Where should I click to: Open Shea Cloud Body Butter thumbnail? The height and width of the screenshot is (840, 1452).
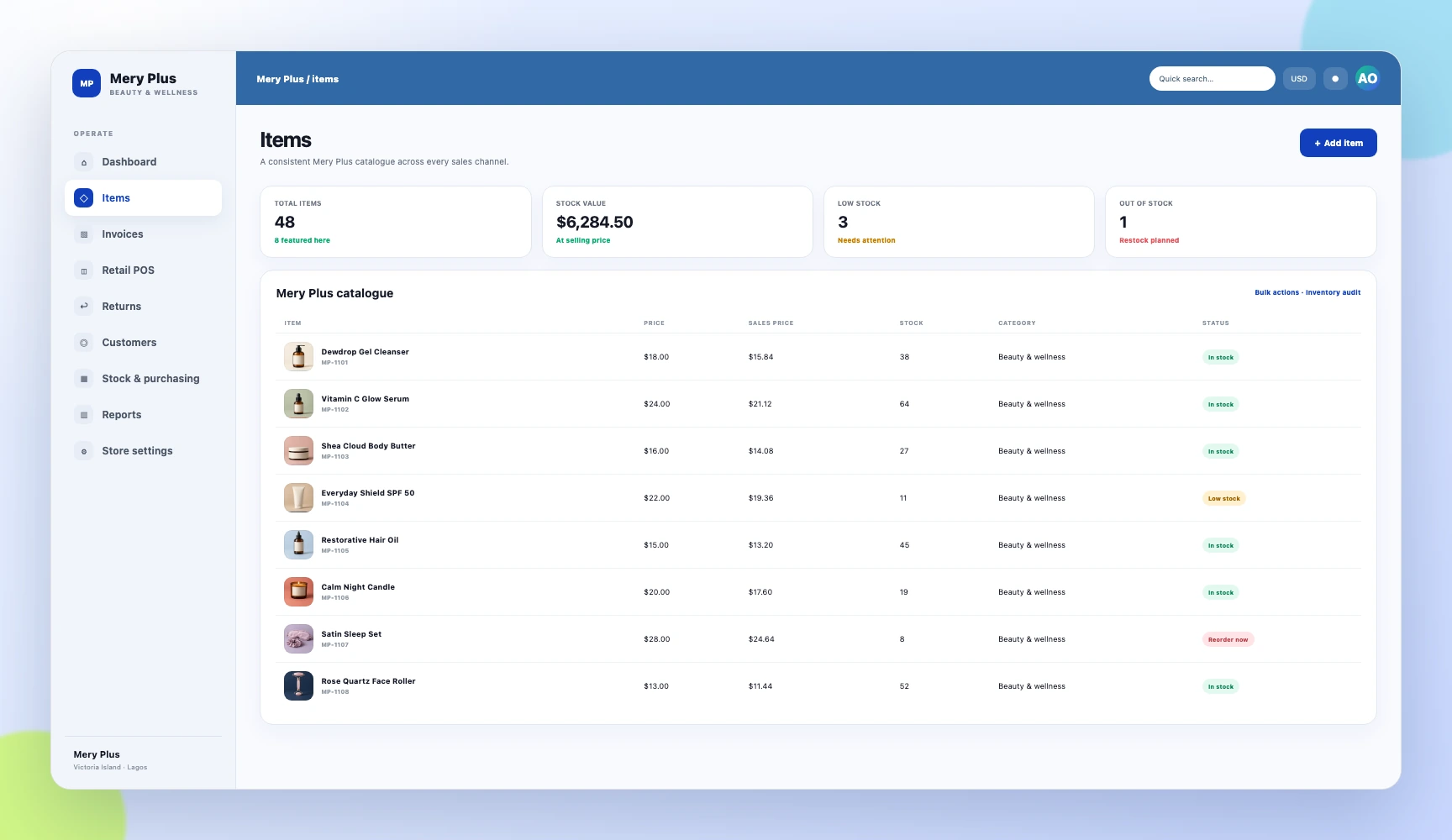click(298, 451)
